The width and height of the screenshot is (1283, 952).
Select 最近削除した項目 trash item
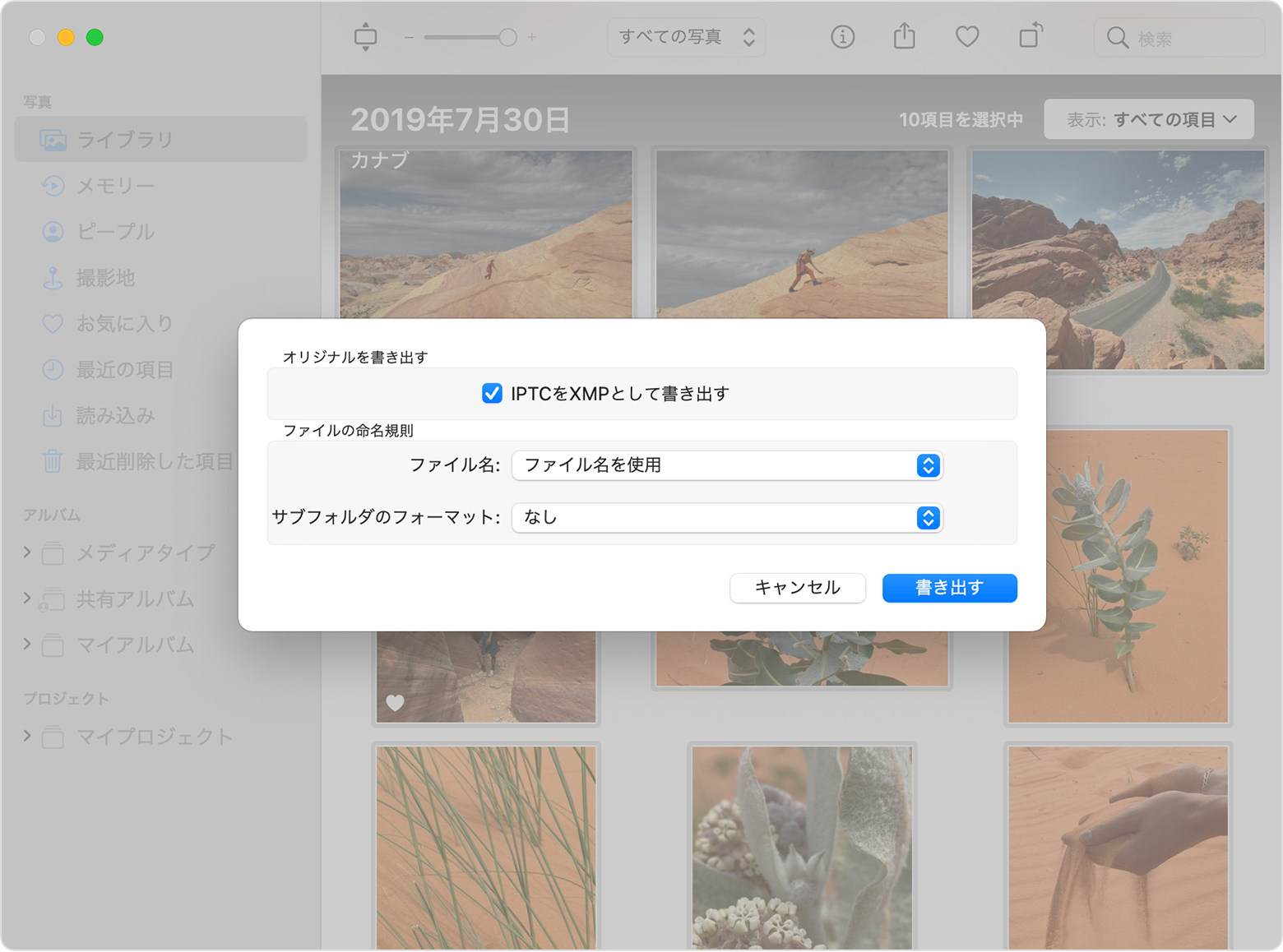(154, 462)
